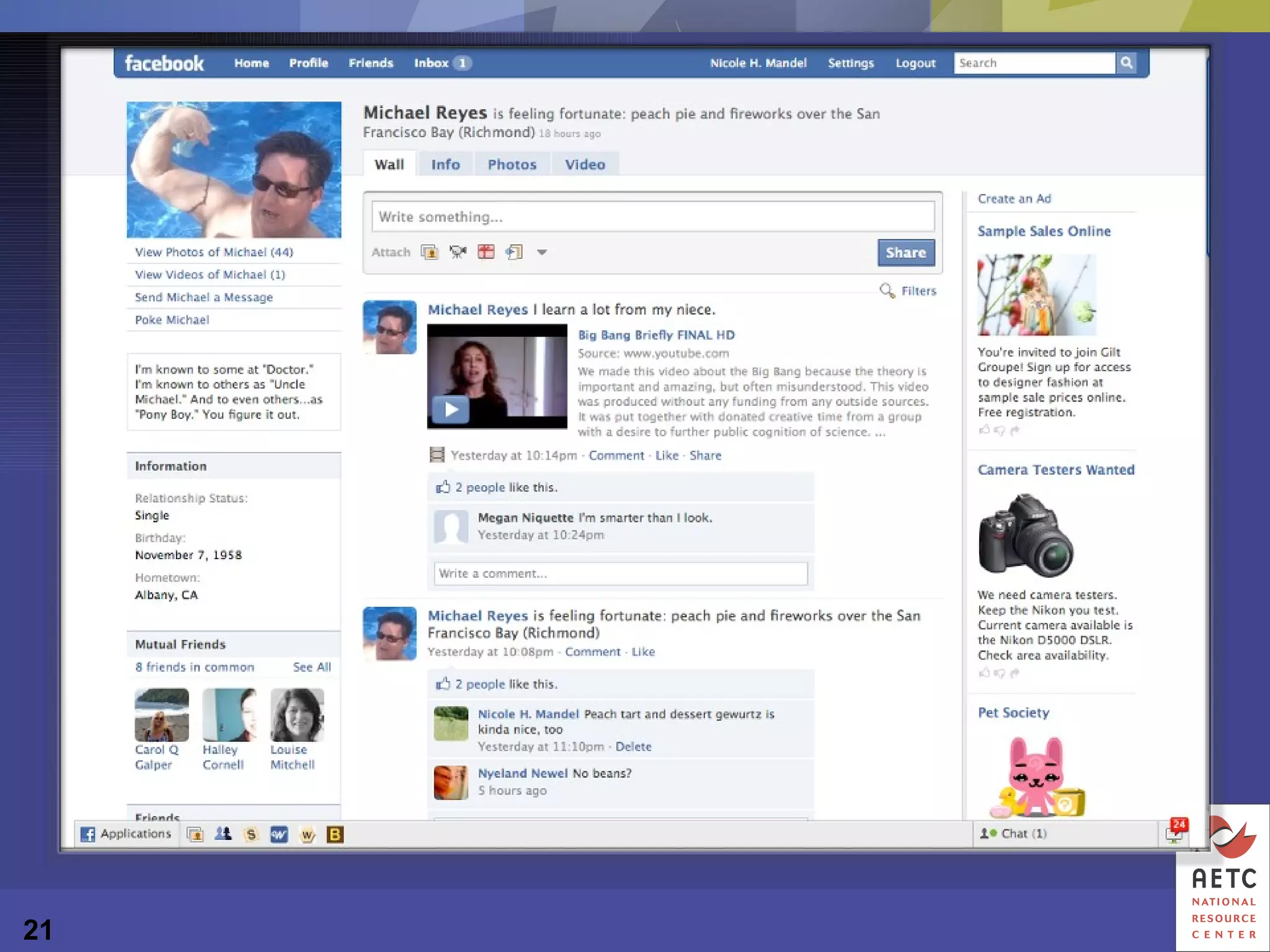
Task: Click the search magnifier button
Action: 1127,63
